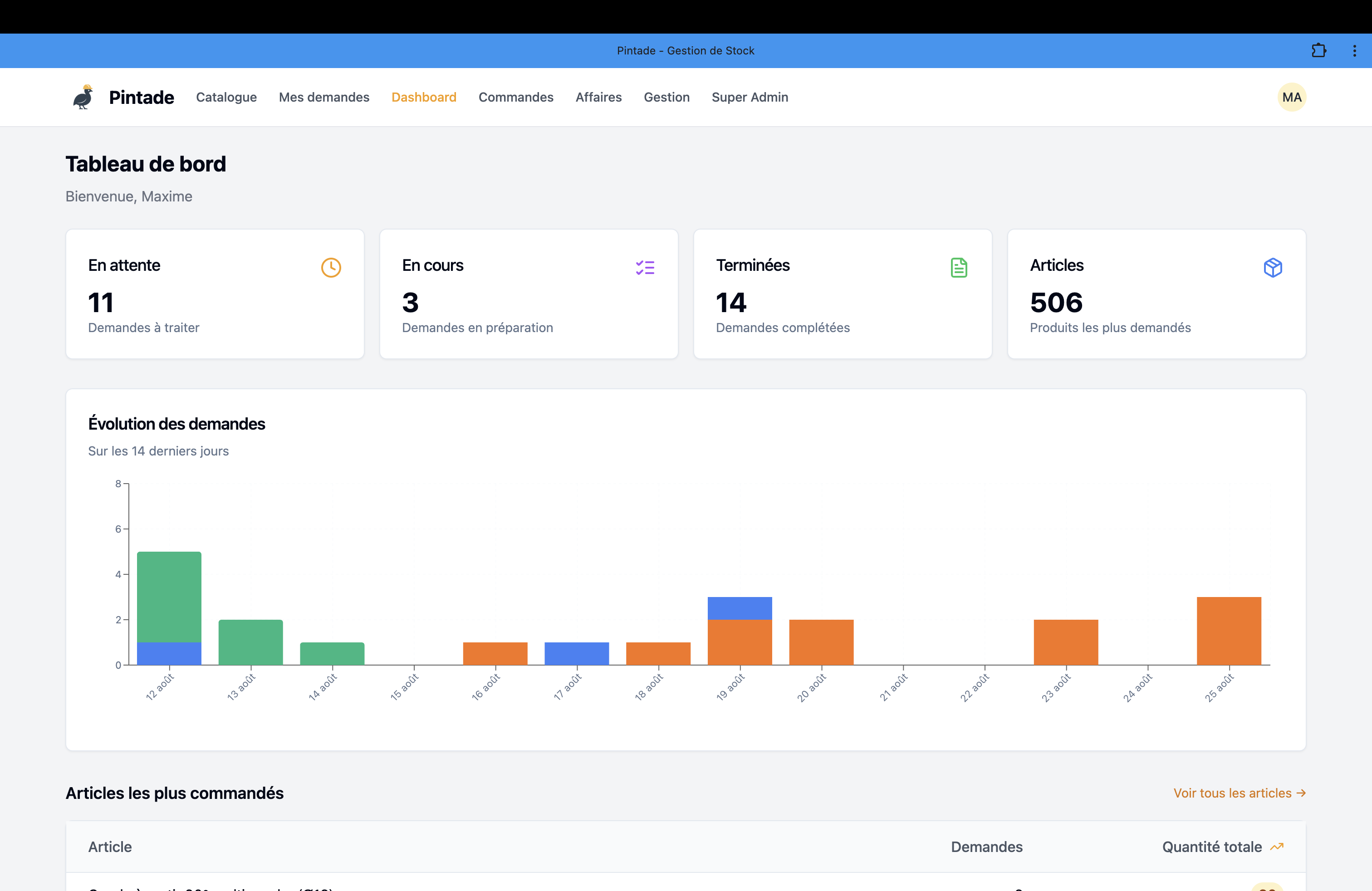This screenshot has height=891, width=1372.
Task: Open the browser three-dot menu
Action: [1354, 50]
